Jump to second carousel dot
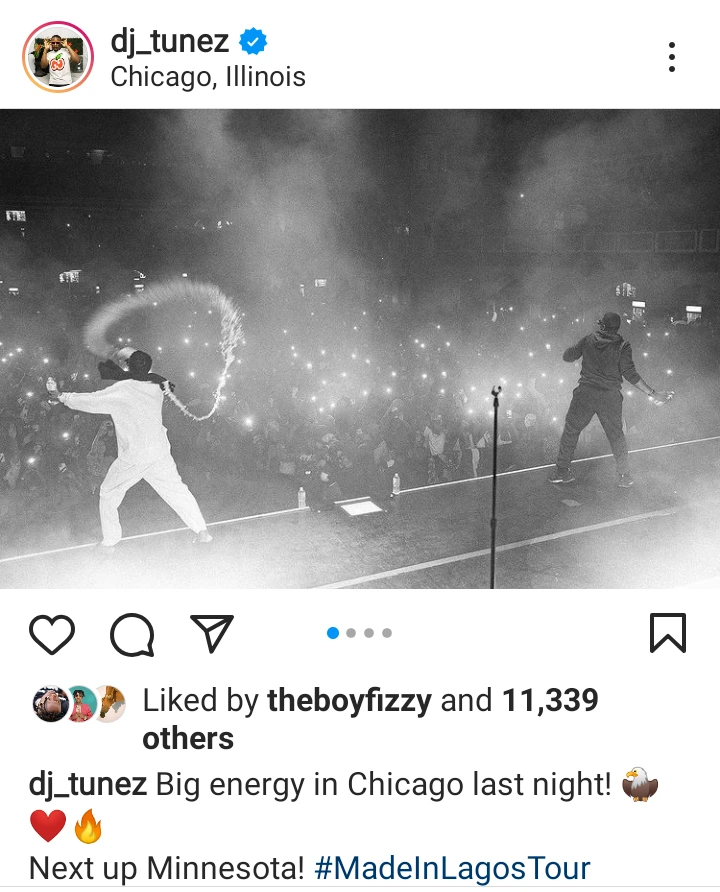Image resolution: width=720 pixels, height=892 pixels. coord(351,633)
